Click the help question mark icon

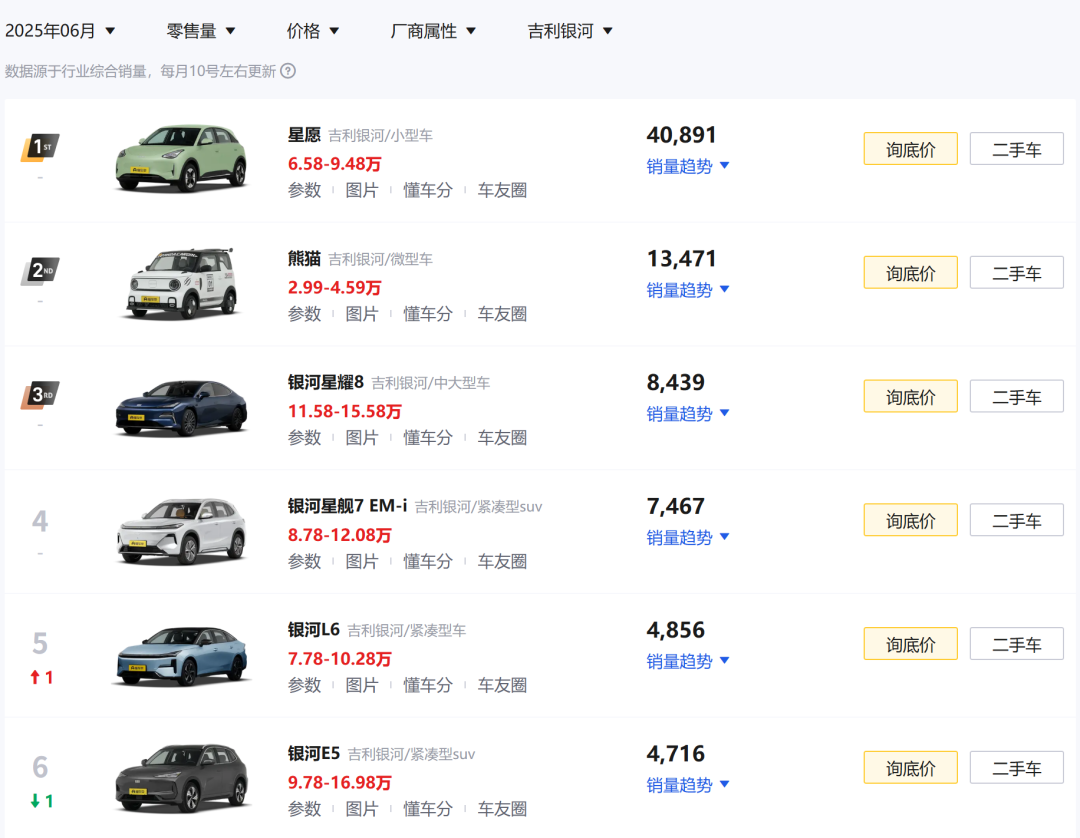288,71
